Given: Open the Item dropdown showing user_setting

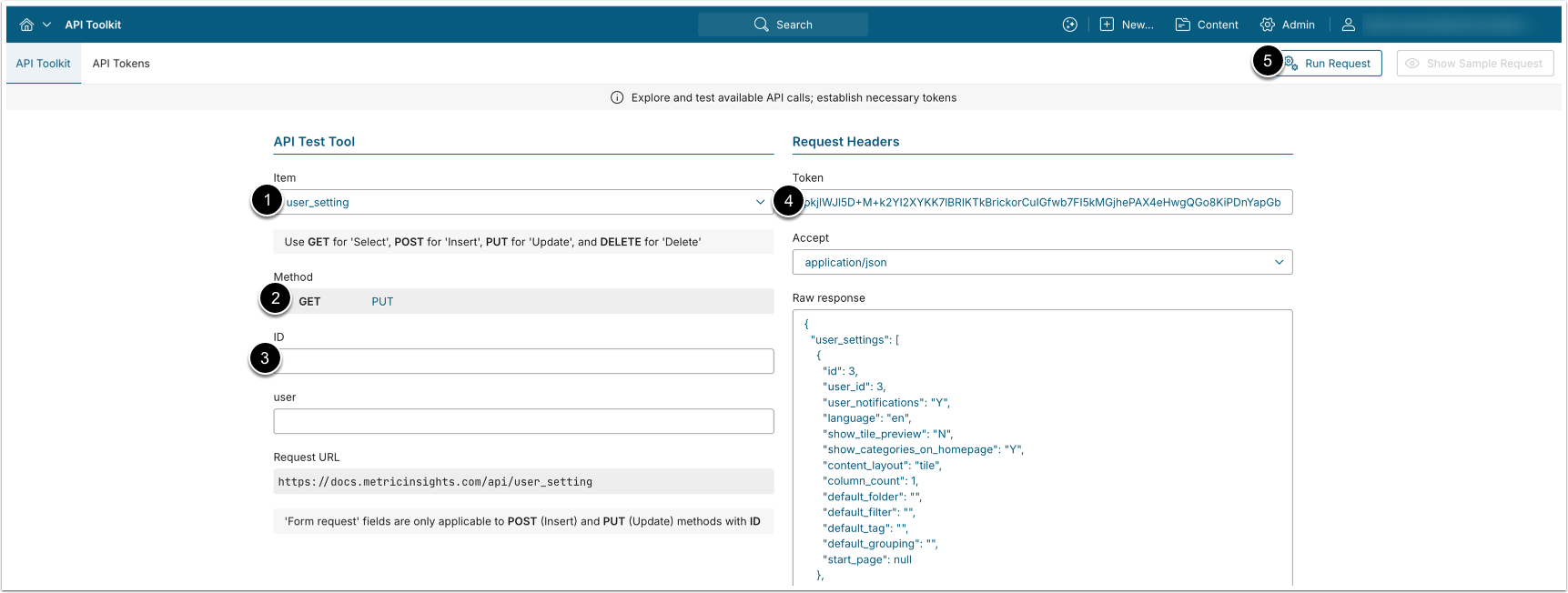Looking at the screenshot, I should pyautogui.click(x=524, y=202).
